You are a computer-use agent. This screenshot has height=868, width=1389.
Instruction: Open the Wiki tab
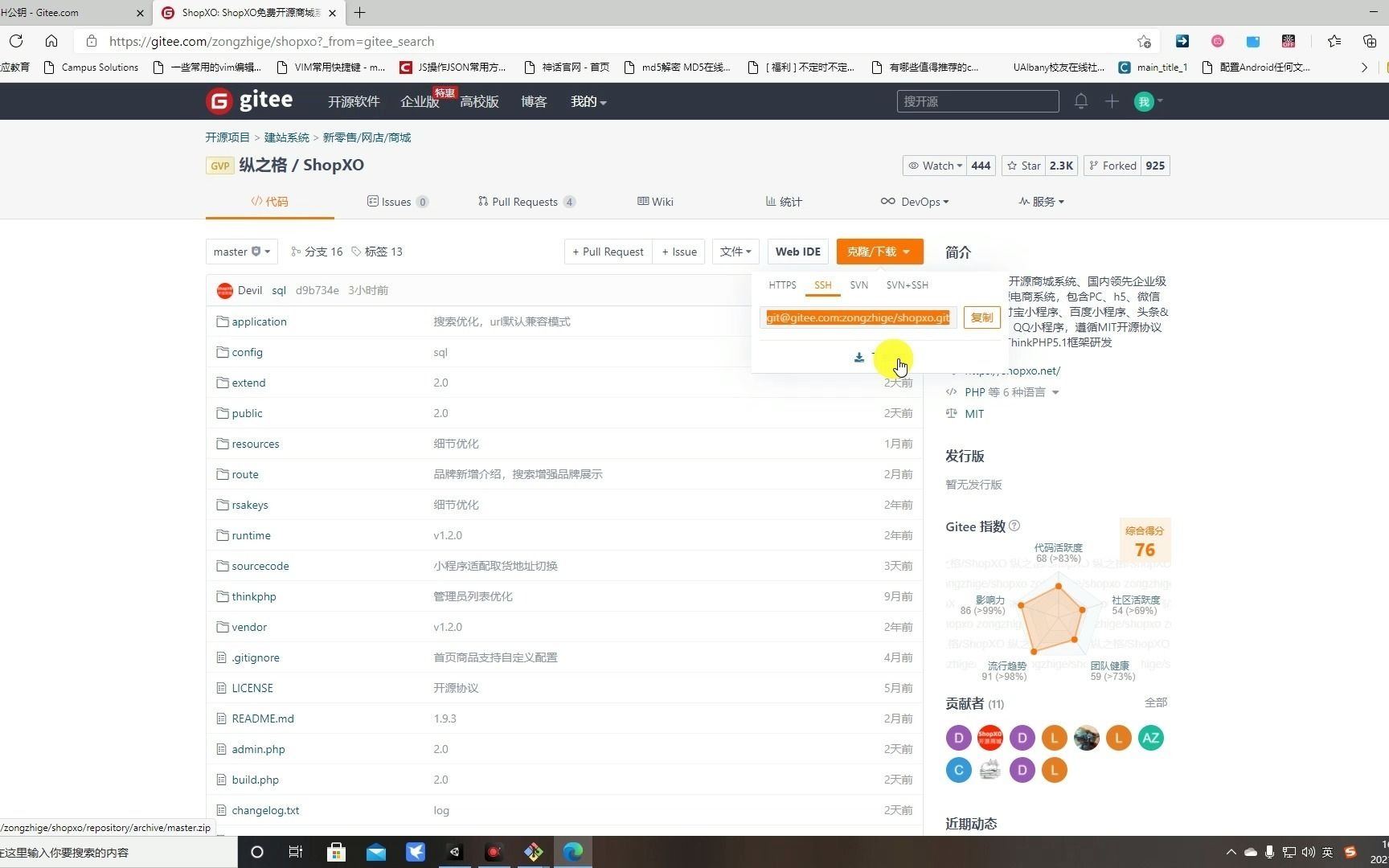coord(655,202)
